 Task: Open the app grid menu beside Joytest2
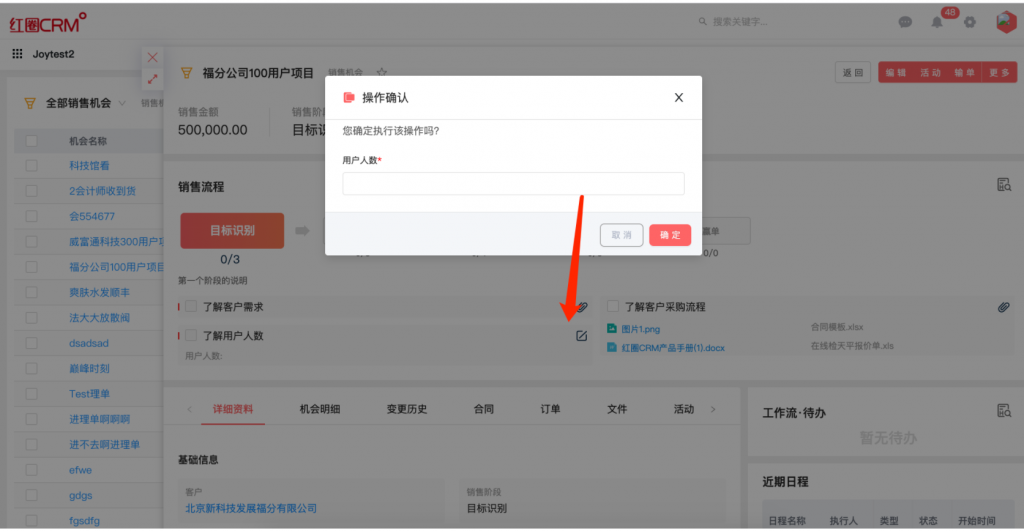[x=17, y=54]
